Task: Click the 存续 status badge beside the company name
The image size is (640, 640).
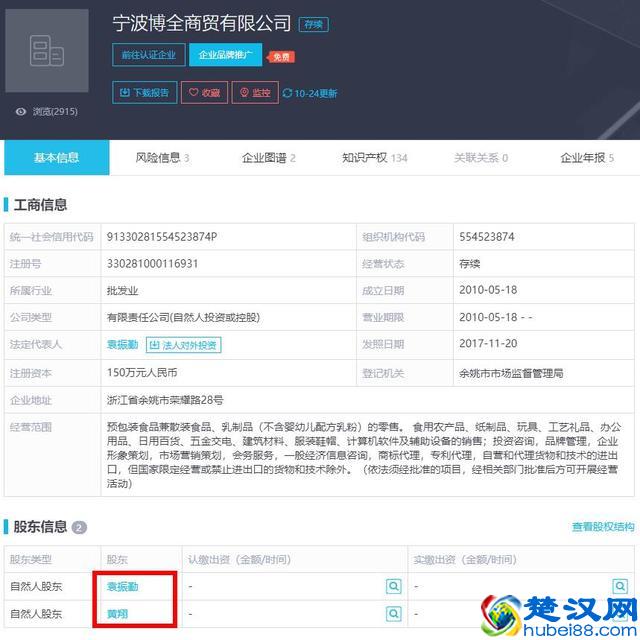Action: (x=313, y=24)
